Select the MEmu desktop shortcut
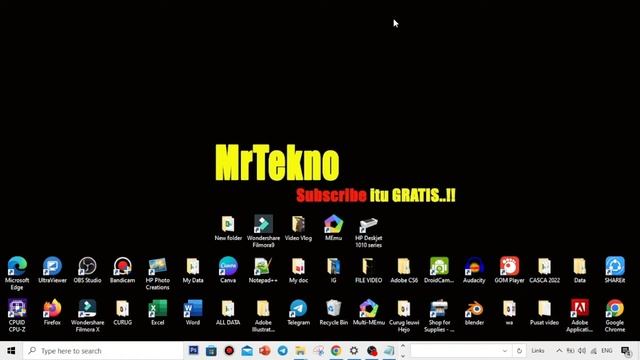 (x=333, y=228)
